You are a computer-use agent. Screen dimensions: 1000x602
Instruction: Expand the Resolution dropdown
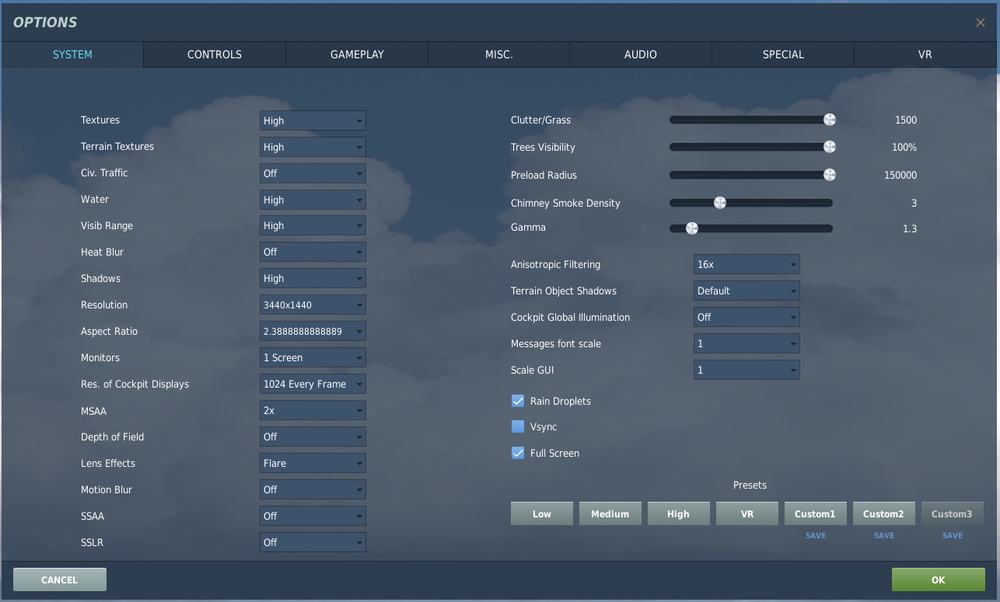pyautogui.click(x=312, y=304)
